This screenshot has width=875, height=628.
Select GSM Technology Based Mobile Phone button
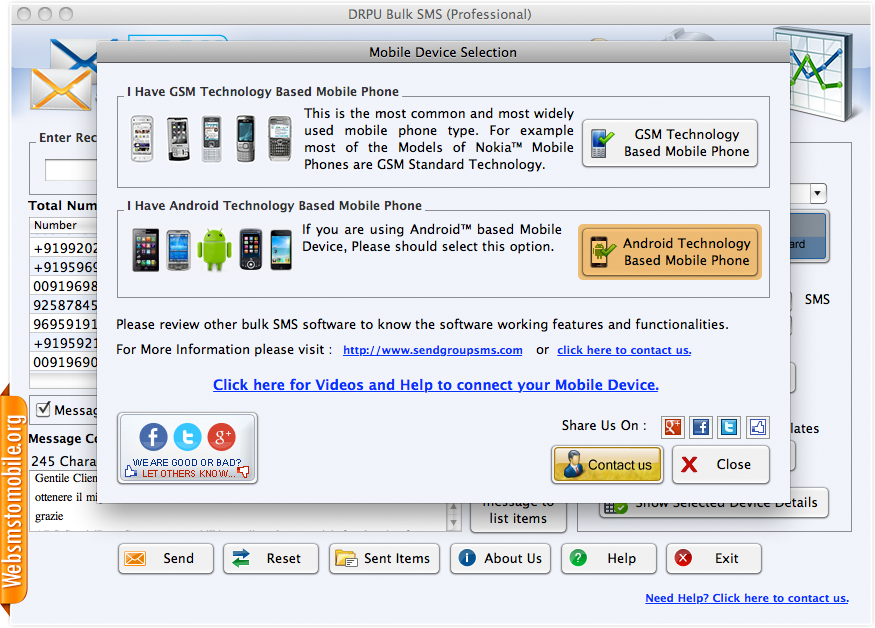(x=670, y=143)
